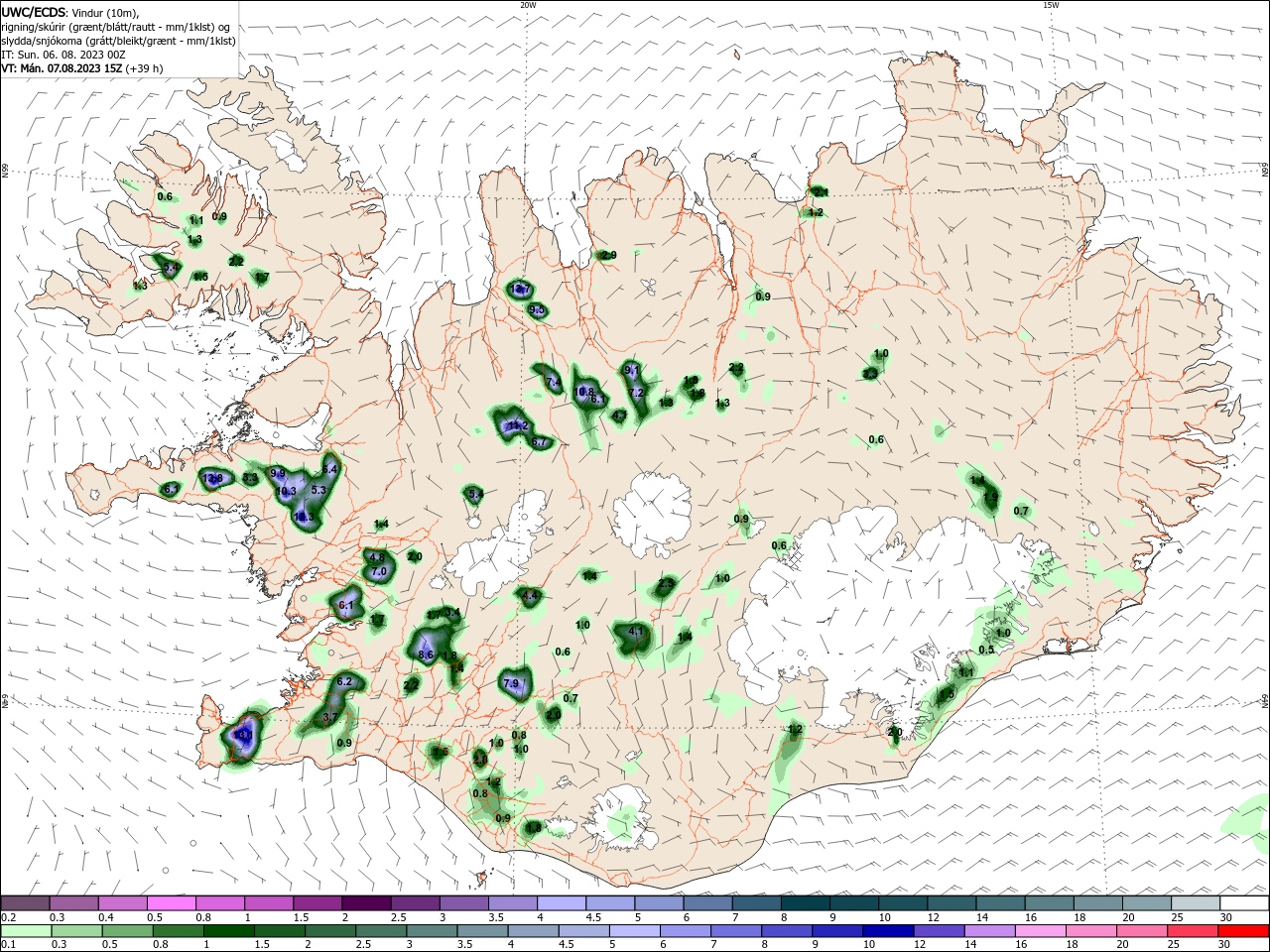Pick the deep blue 10 rain legend swatch
1270x952 pixels.
pyautogui.click(x=887, y=931)
